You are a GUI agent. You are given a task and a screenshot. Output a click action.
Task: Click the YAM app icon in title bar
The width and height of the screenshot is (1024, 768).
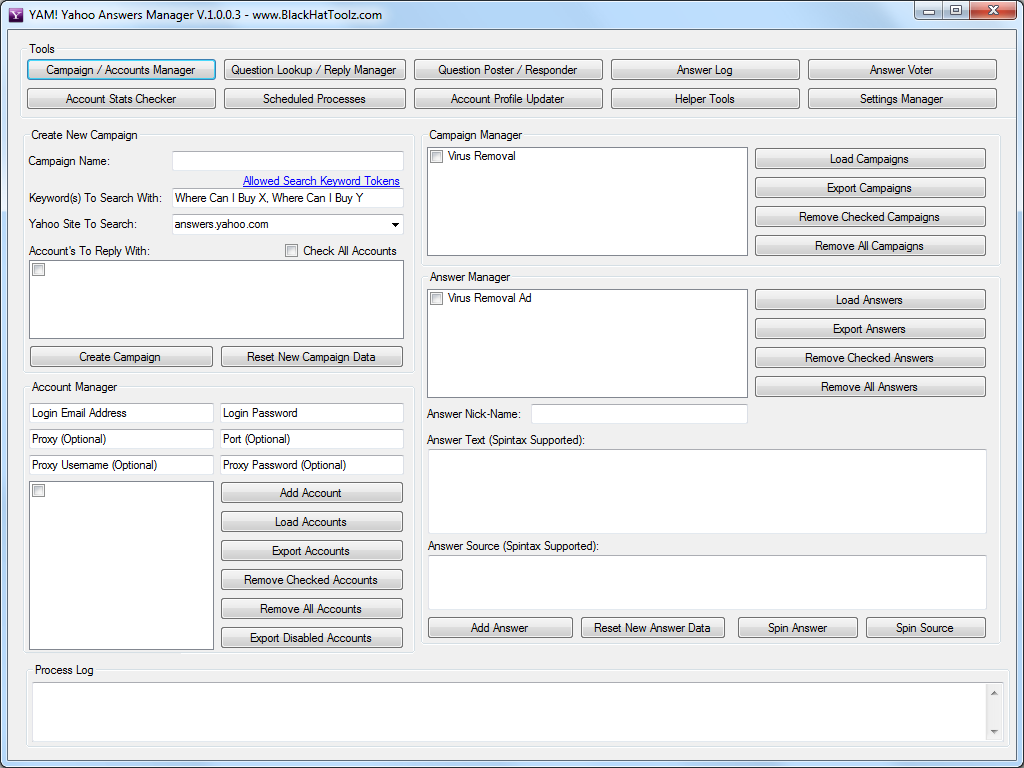click(16, 14)
